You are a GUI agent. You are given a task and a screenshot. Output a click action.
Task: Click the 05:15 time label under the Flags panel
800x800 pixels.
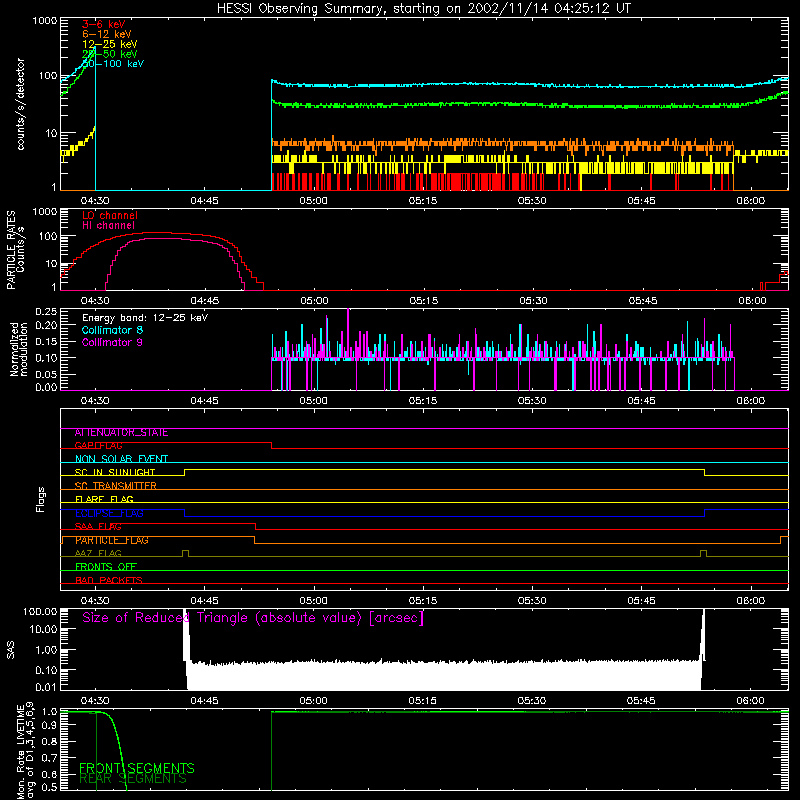pyautogui.click(x=422, y=601)
